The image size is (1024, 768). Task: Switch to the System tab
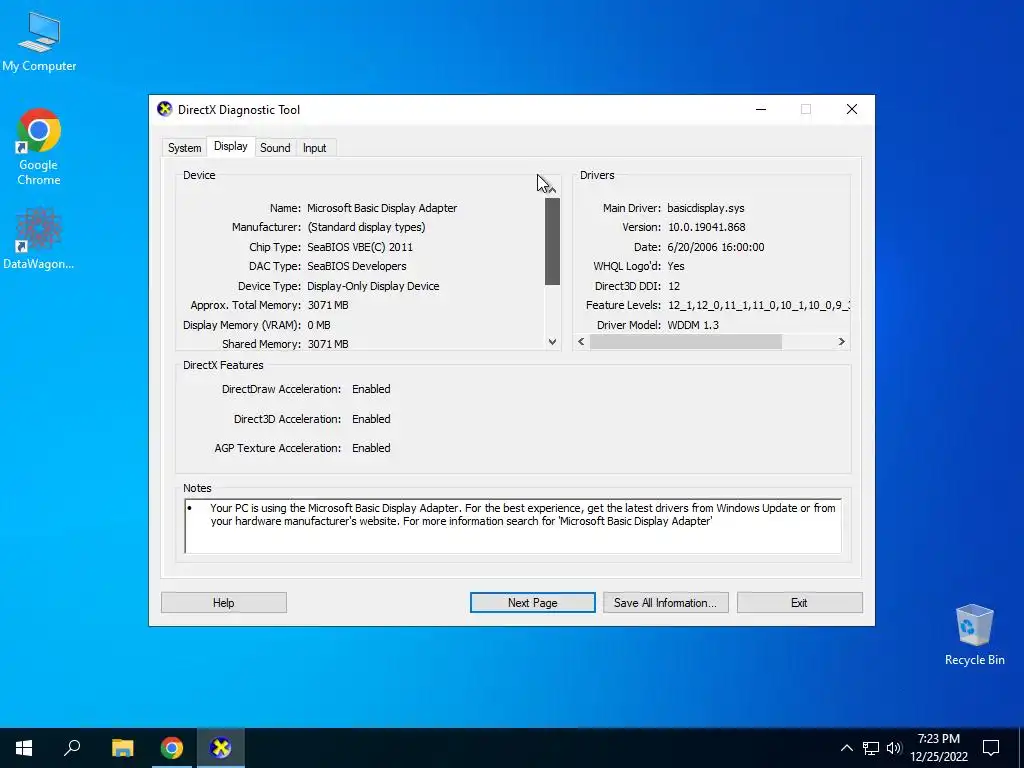coord(184,148)
